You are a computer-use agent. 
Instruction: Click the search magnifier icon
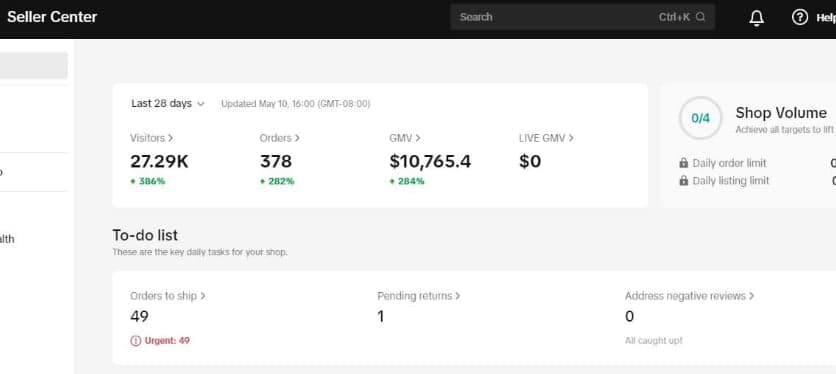click(701, 17)
